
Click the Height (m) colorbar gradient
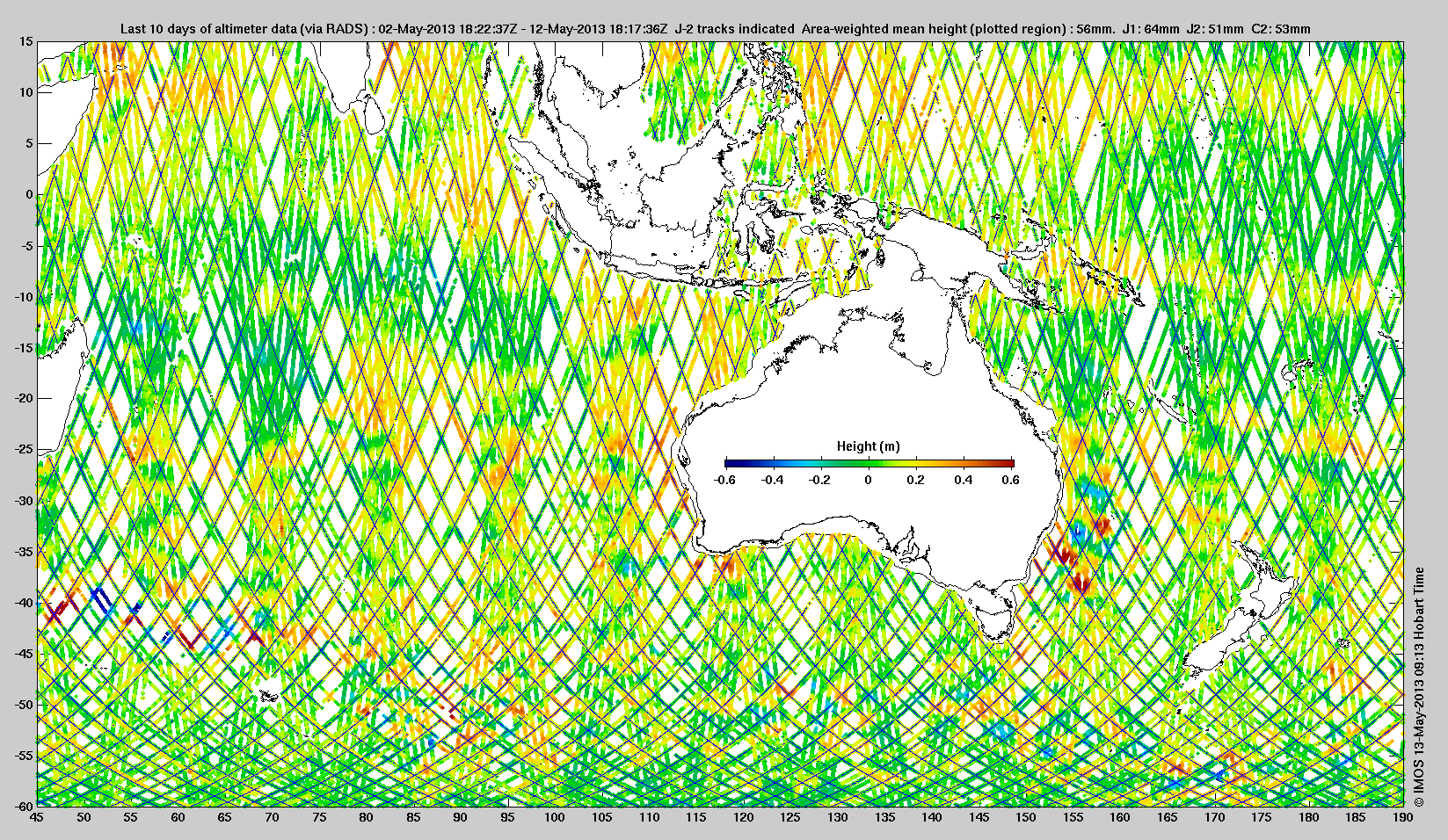pyautogui.click(x=869, y=463)
